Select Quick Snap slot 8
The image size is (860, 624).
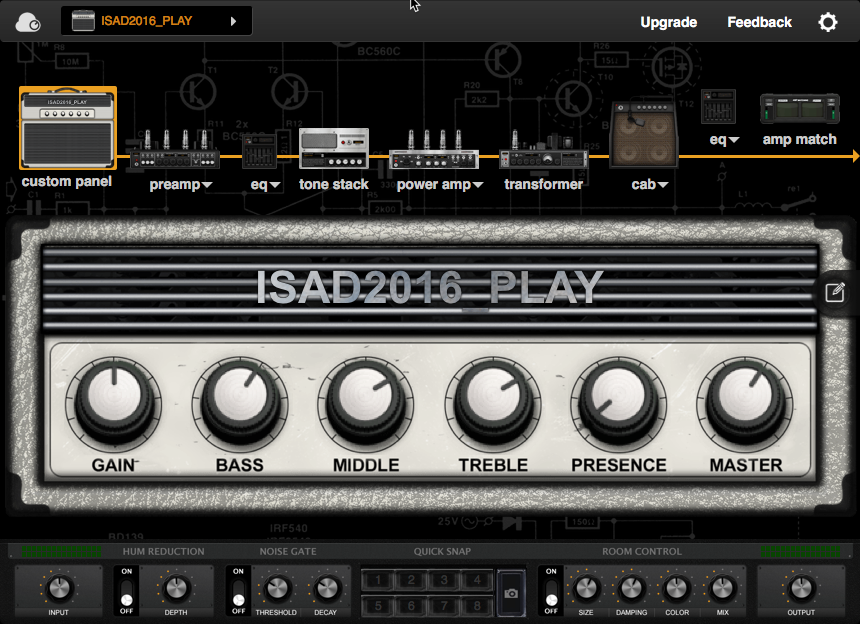477,605
